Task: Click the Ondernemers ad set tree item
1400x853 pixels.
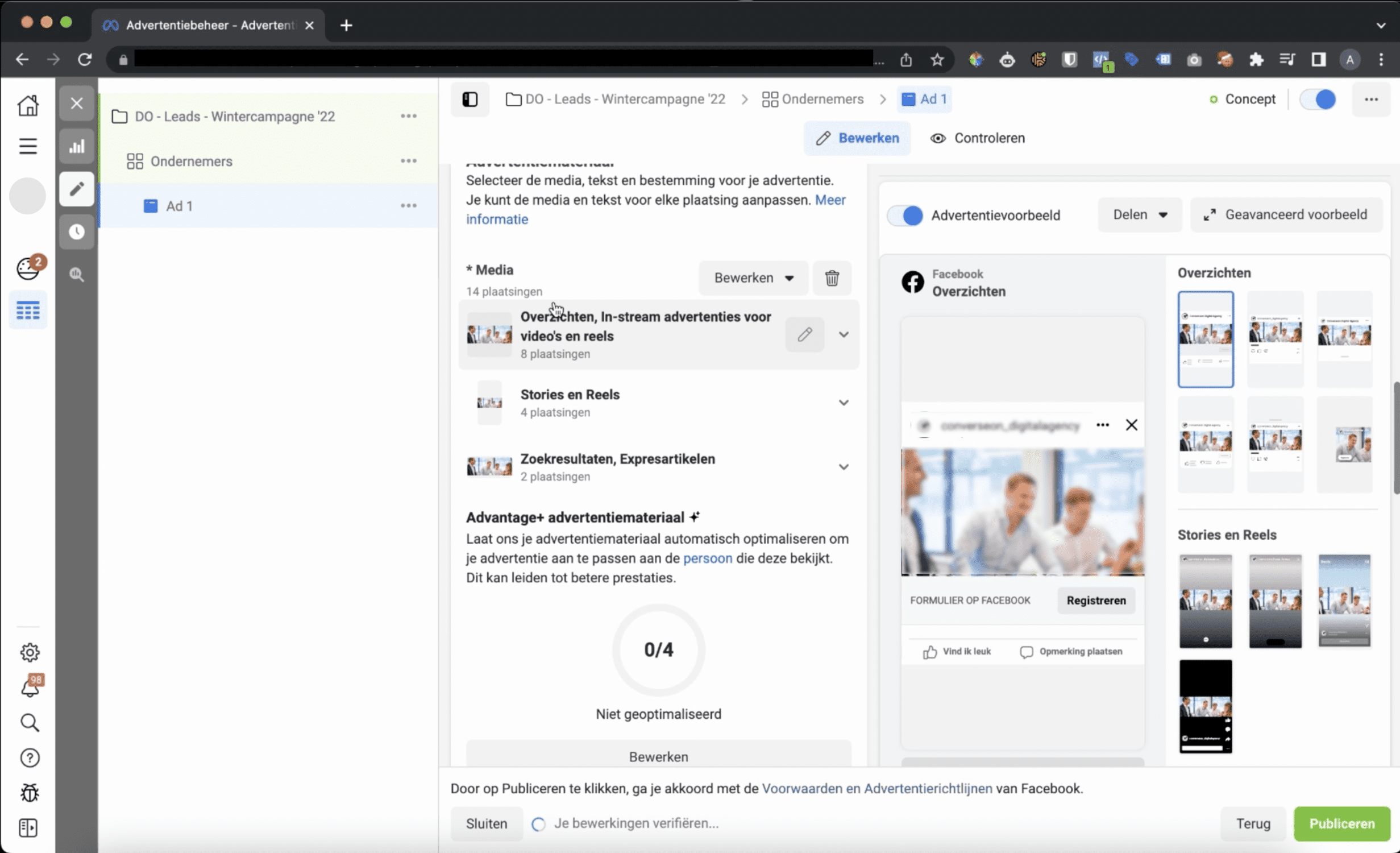Action: (x=191, y=161)
